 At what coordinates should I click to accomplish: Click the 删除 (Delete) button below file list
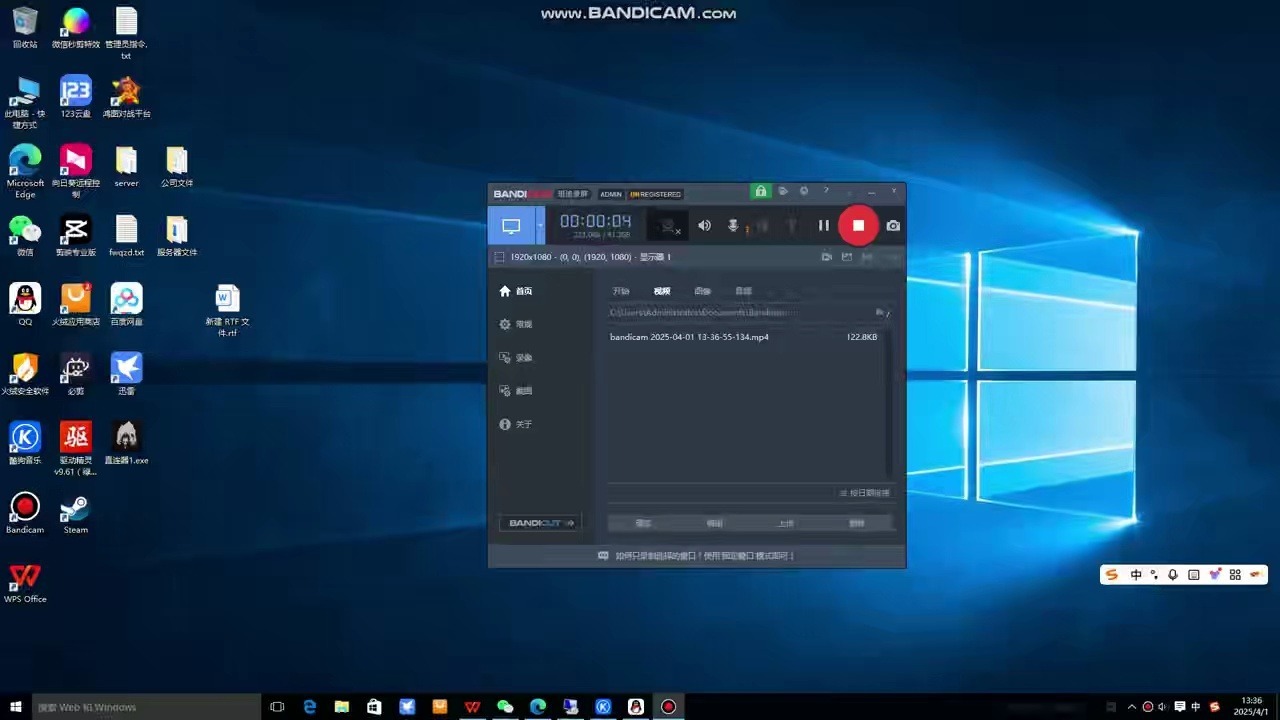pos(857,523)
